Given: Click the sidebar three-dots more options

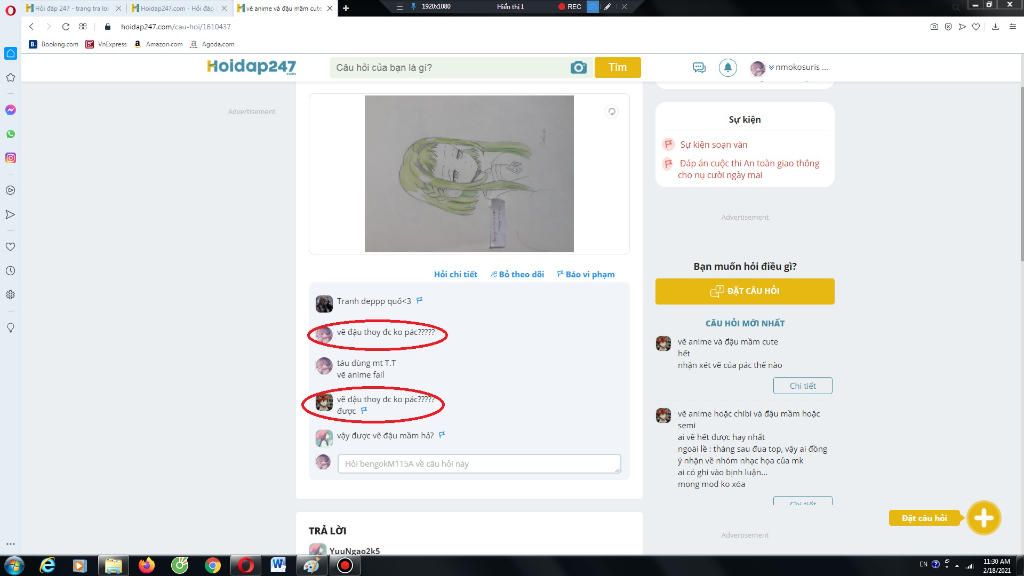Looking at the screenshot, I should tap(10, 543).
